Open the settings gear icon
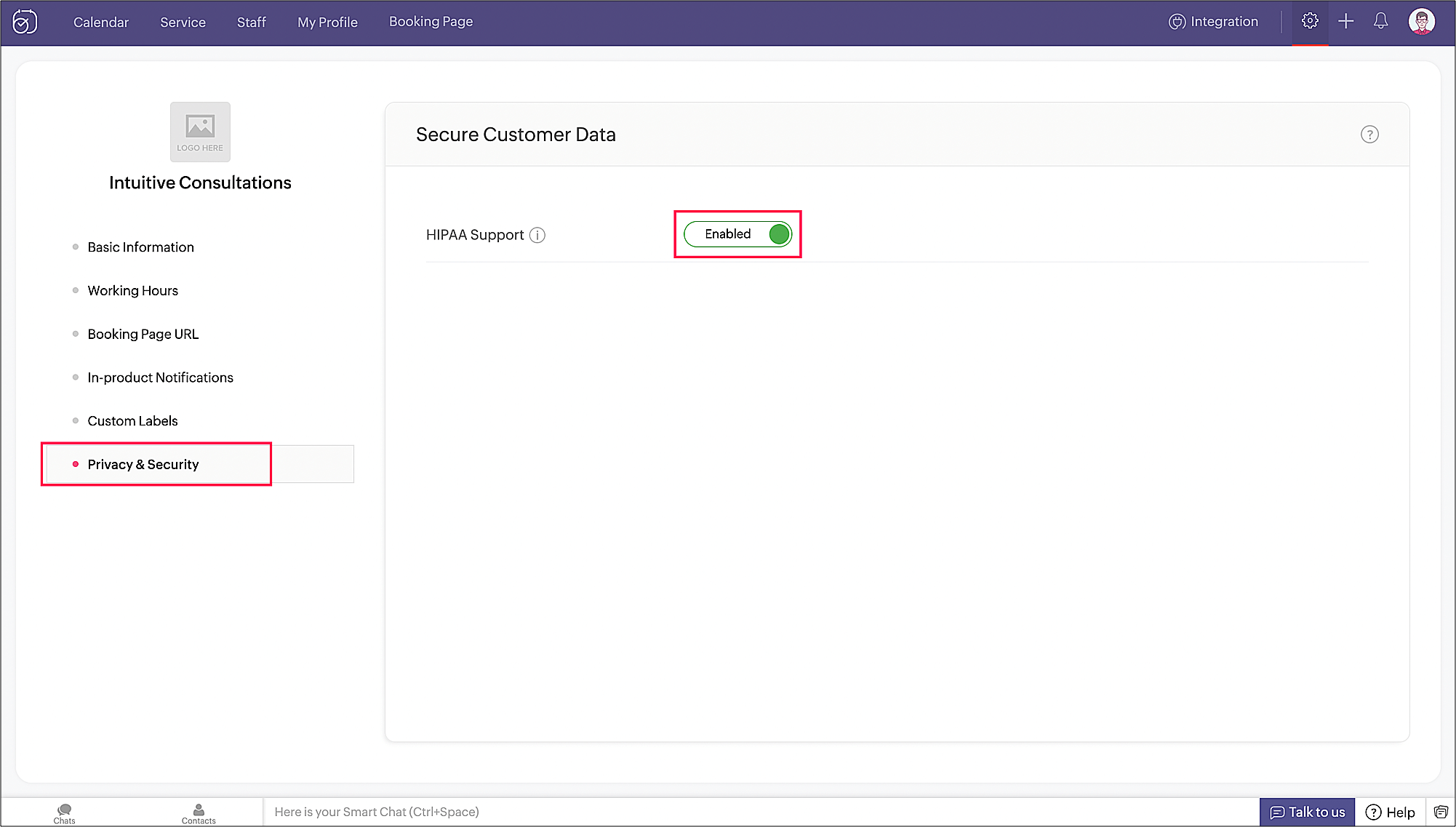 pyautogui.click(x=1310, y=21)
